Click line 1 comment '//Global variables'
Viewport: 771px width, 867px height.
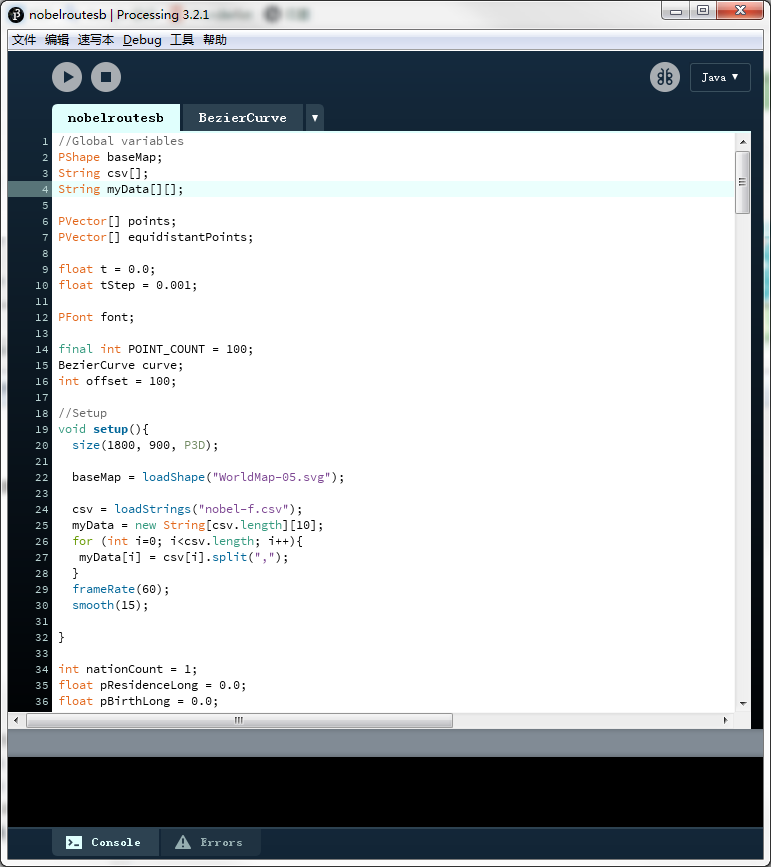pos(121,141)
